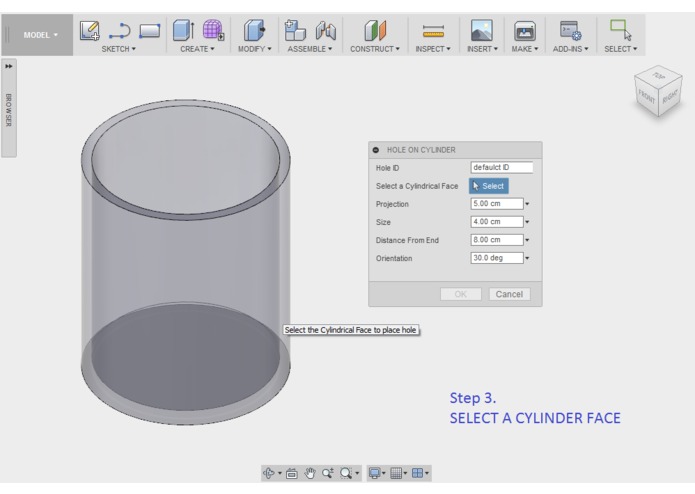Click the ViewCube TOP face
This screenshot has height=494, width=695.
pos(659,76)
